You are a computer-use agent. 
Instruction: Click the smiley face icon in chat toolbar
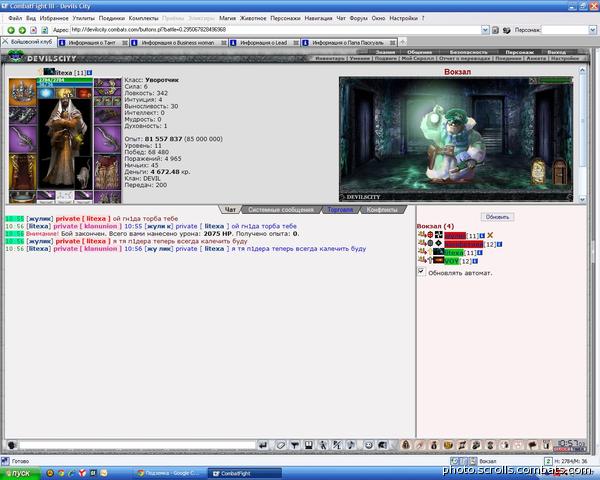click(368, 445)
